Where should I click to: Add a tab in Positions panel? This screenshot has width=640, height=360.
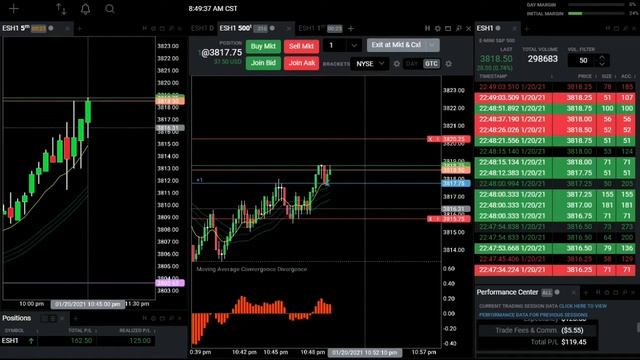point(76,318)
